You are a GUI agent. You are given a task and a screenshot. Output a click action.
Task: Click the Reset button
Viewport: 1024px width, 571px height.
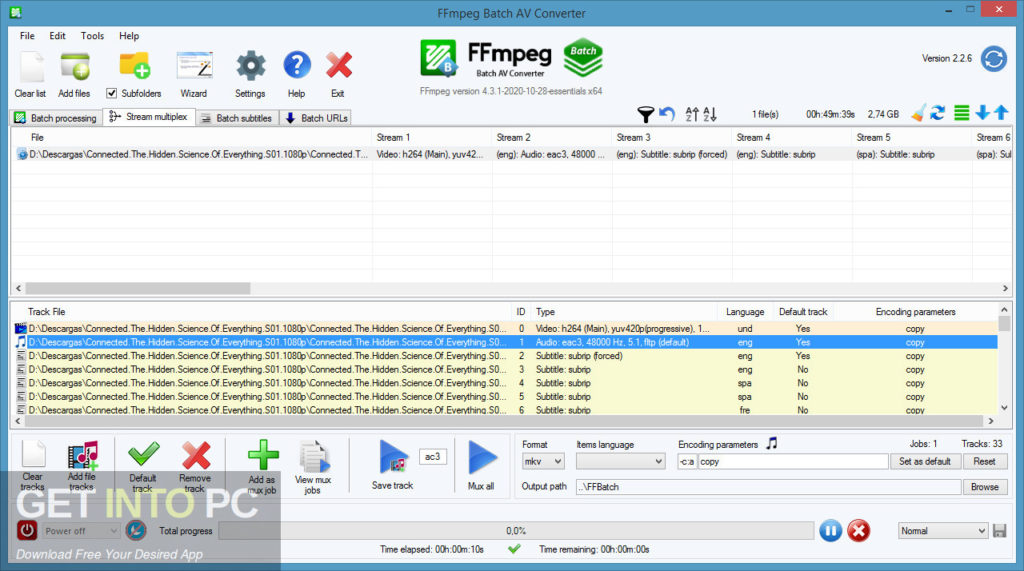(984, 461)
